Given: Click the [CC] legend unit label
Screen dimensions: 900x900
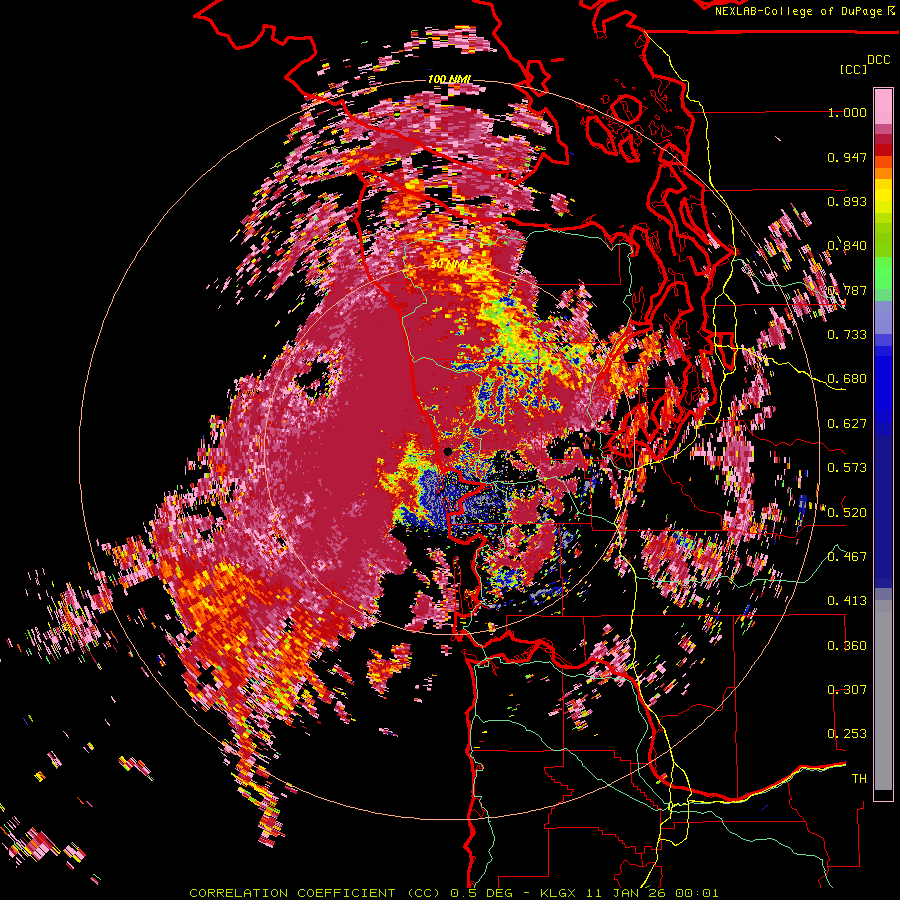Looking at the screenshot, I should (x=854, y=69).
